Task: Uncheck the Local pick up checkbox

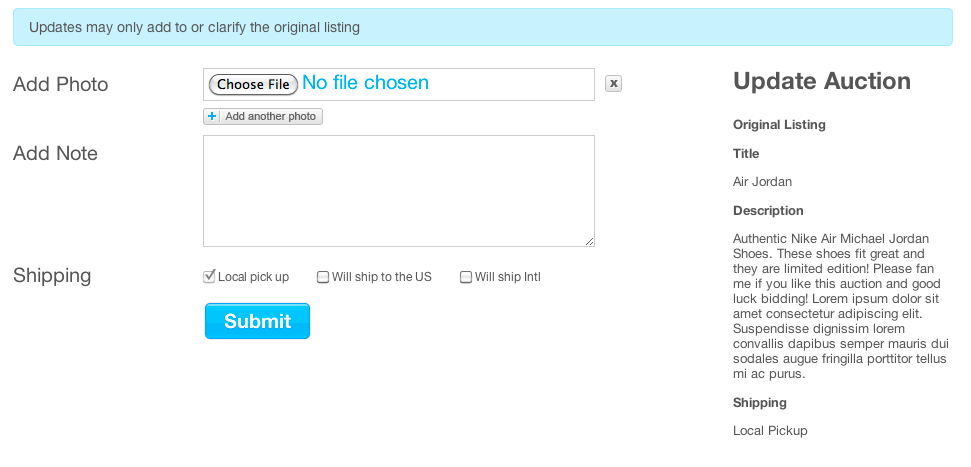Action: coord(210,277)
